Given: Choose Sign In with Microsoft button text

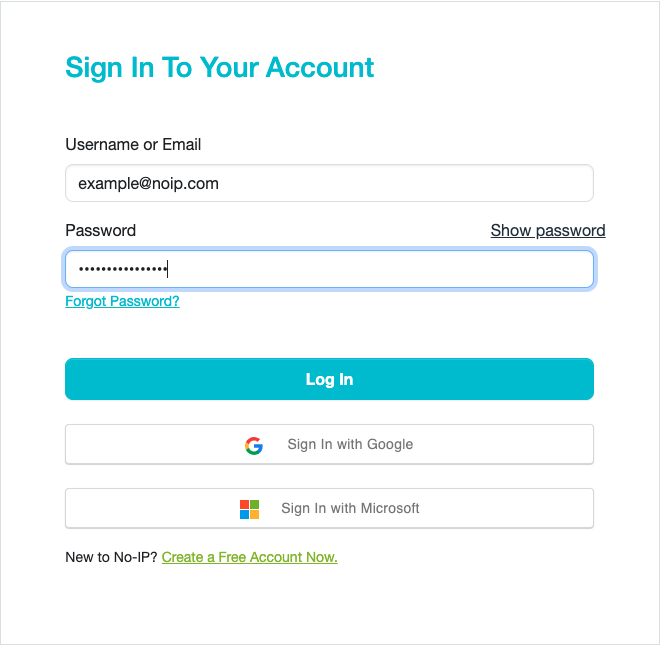Looking at the screenshot, I should 350,509.
